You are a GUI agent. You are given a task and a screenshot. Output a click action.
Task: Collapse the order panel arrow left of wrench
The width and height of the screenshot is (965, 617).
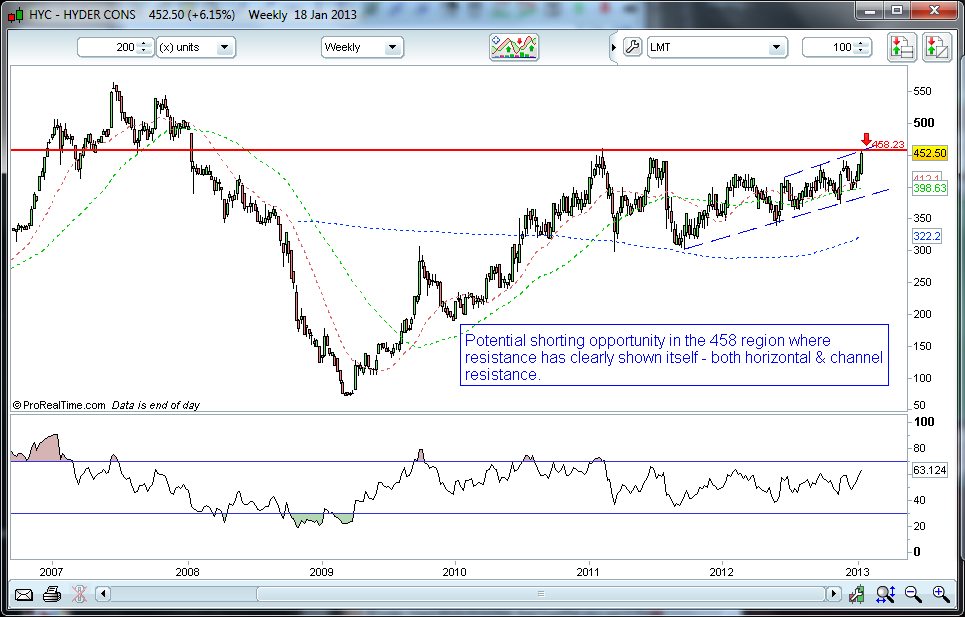point(614,47)
